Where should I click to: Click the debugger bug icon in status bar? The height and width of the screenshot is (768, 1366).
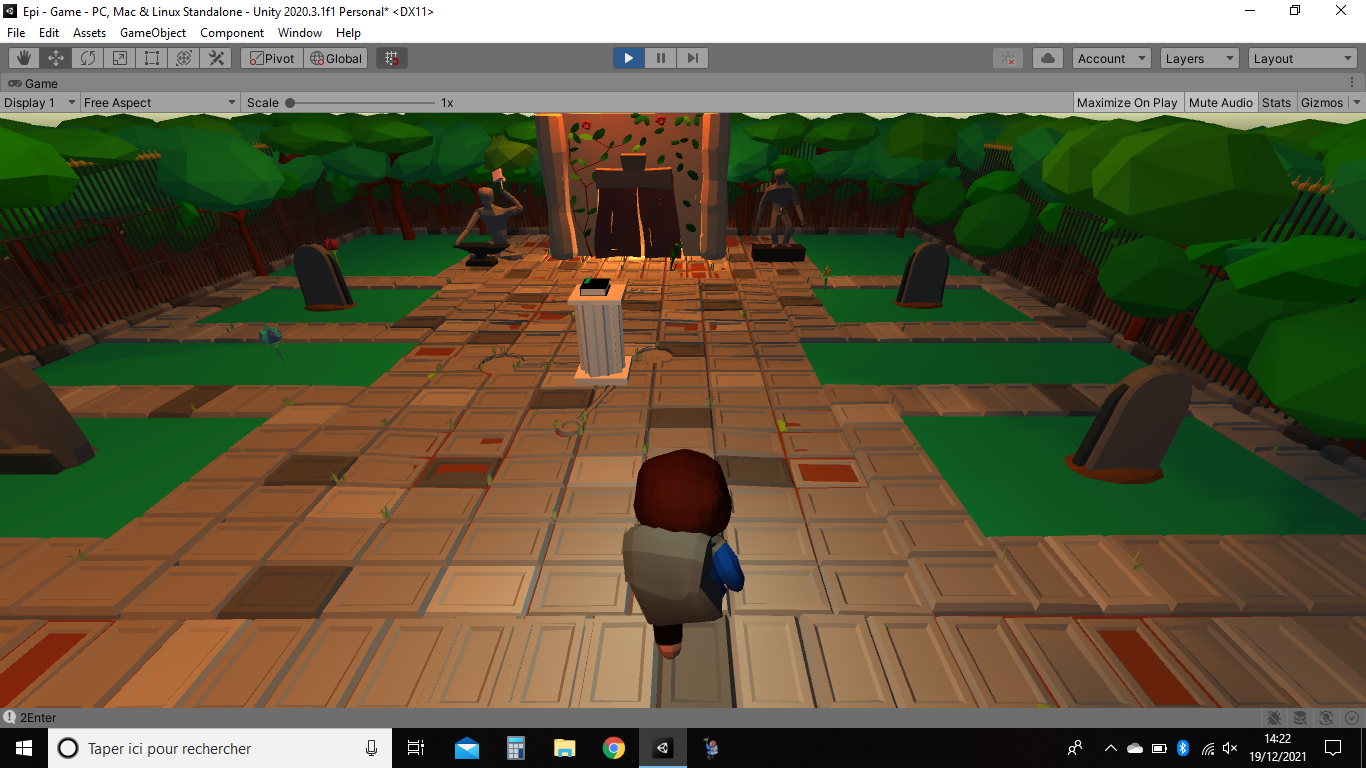coord(1274,717)
